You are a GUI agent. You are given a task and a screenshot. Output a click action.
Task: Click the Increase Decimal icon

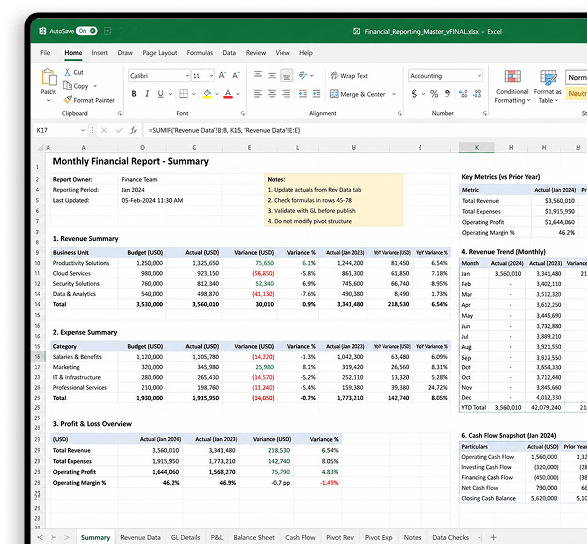(x=463, y=94)
